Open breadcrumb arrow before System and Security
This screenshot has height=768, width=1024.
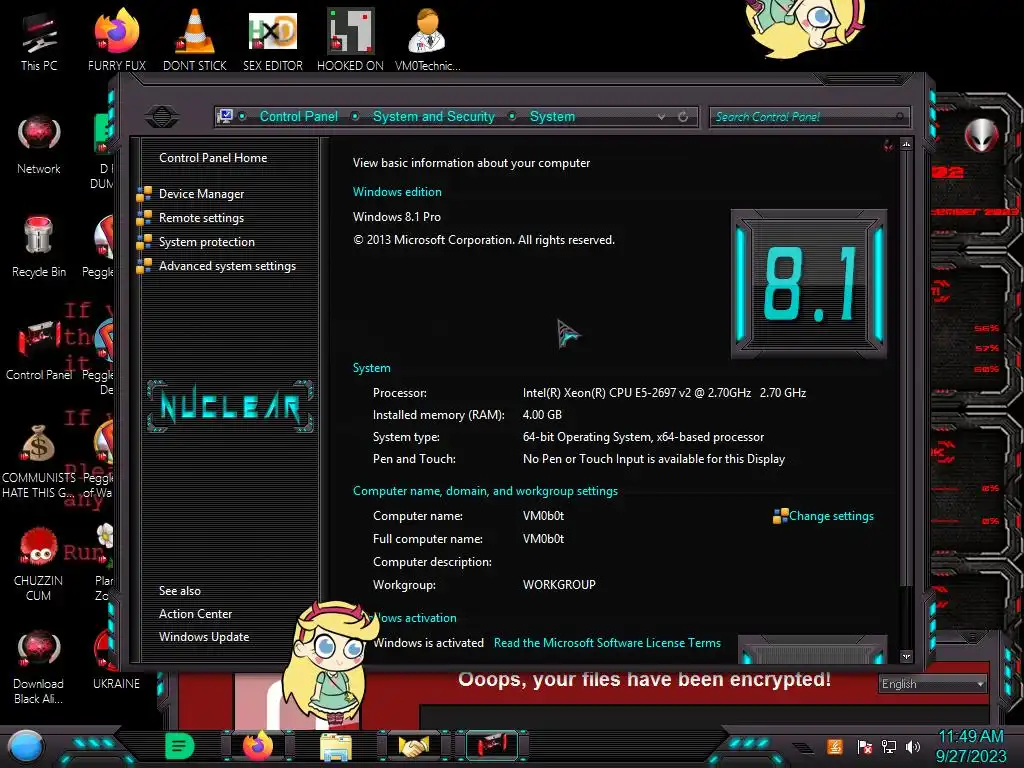[x=355, y=116]
